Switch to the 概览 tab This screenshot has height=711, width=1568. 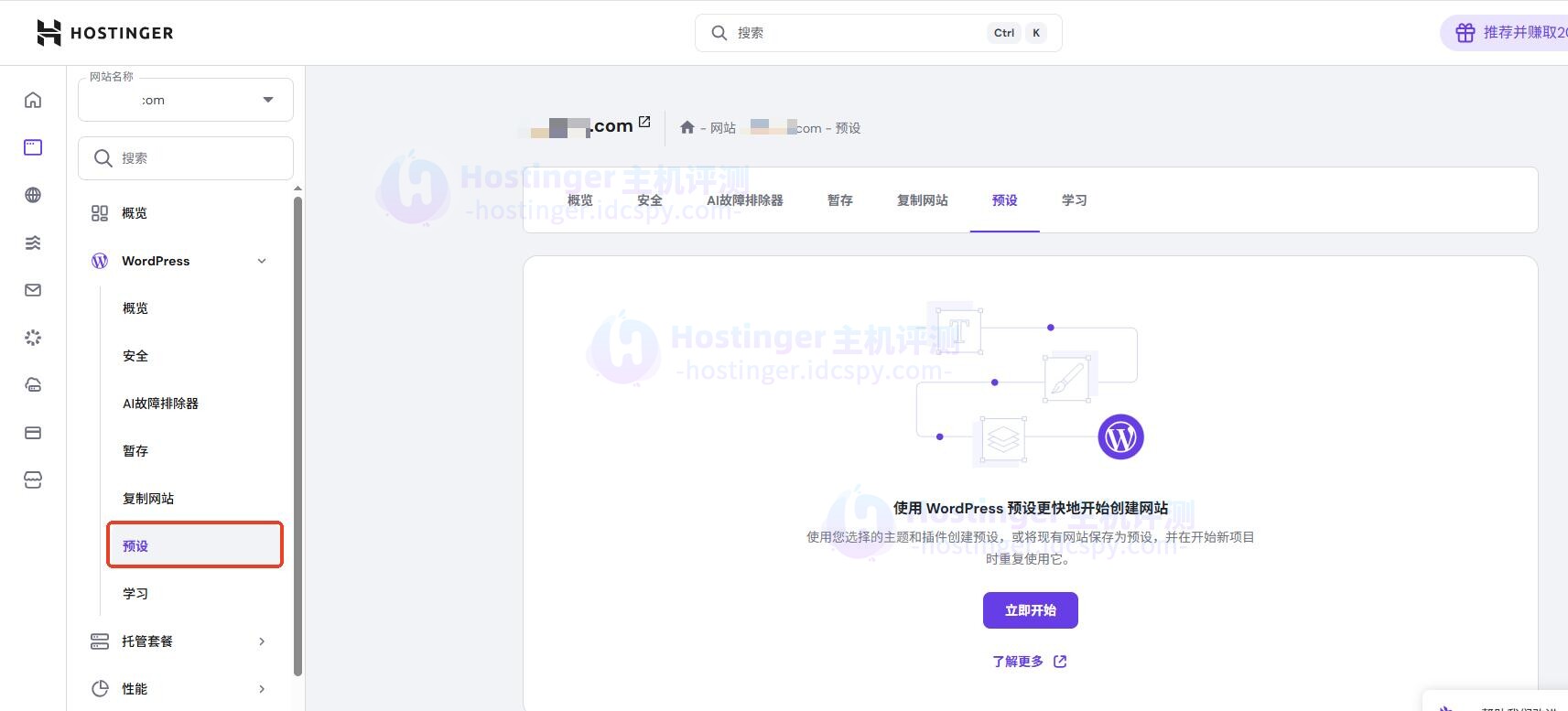click(580, 200)
